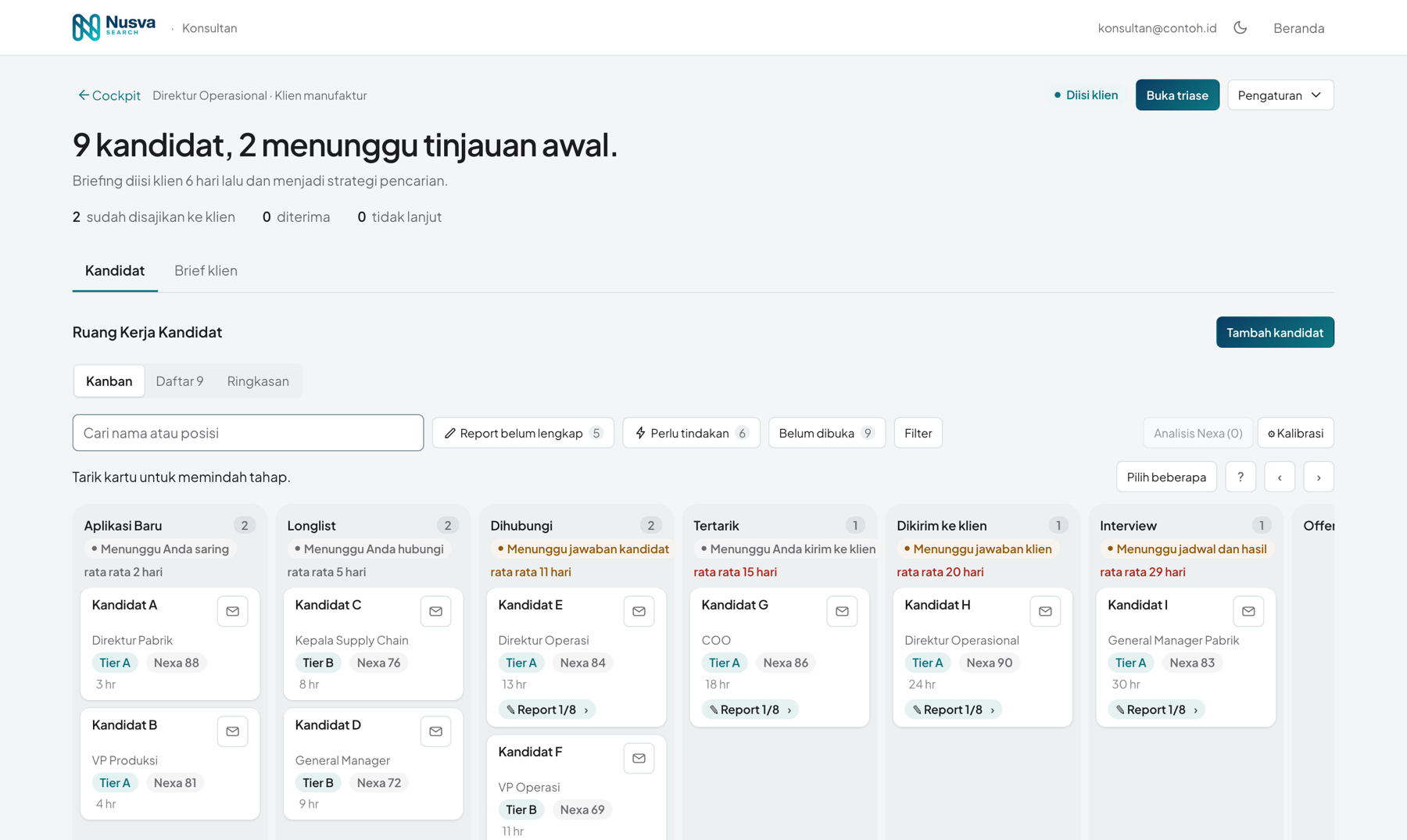Open mail icon on Kandidat H card

point(1046,611)
